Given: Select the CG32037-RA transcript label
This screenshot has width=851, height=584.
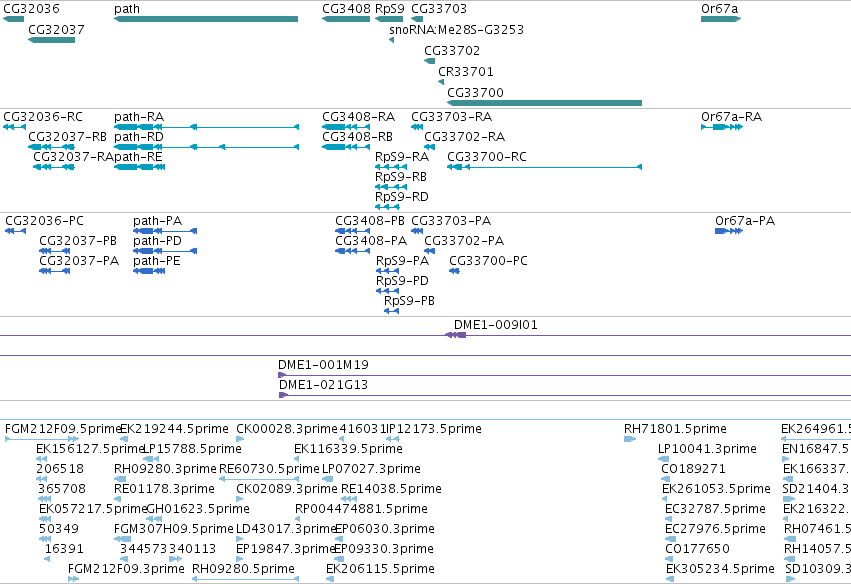Looking at the screenshot, I should [x=73, y=157].
